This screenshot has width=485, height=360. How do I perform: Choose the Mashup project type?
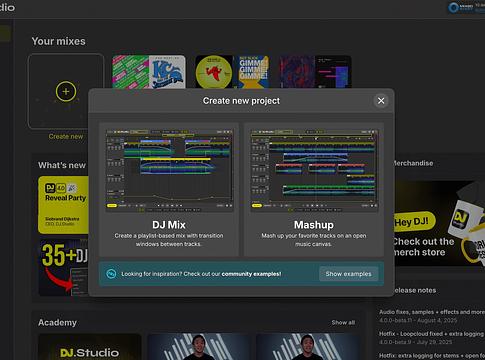[314, 189]
